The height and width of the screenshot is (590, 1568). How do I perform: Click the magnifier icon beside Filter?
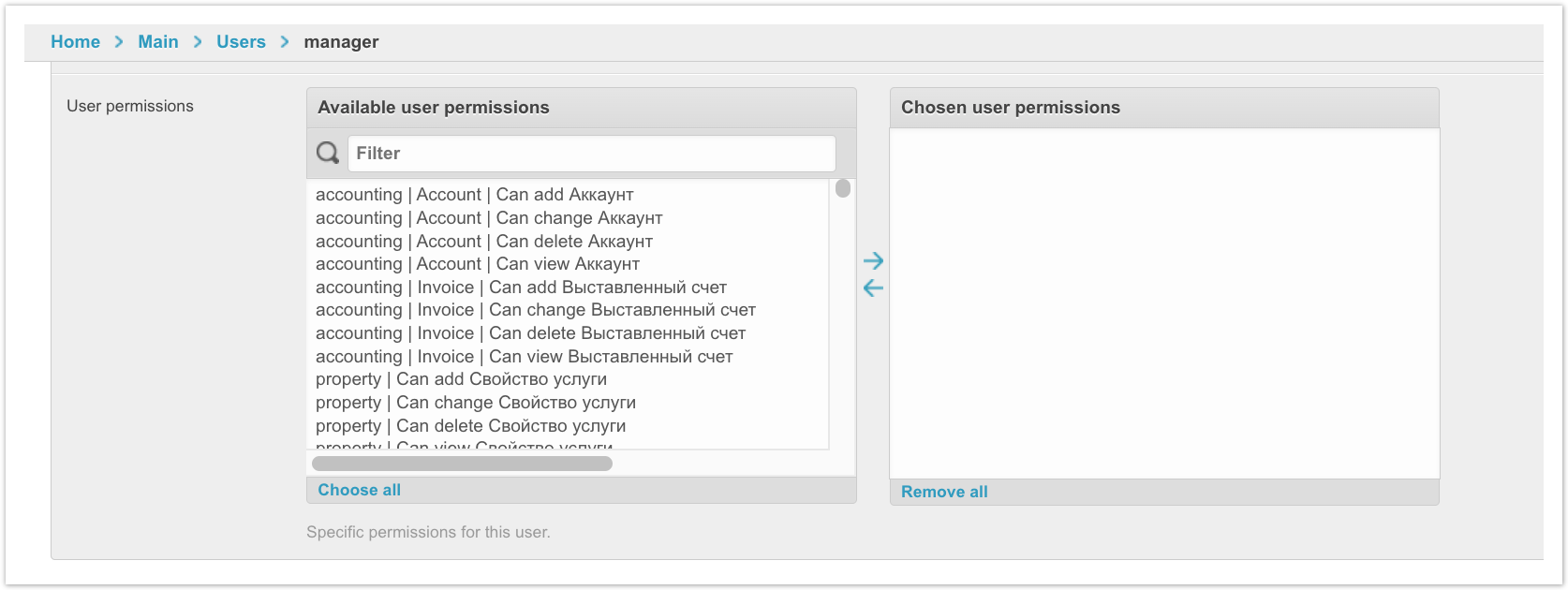click(328, 153)
